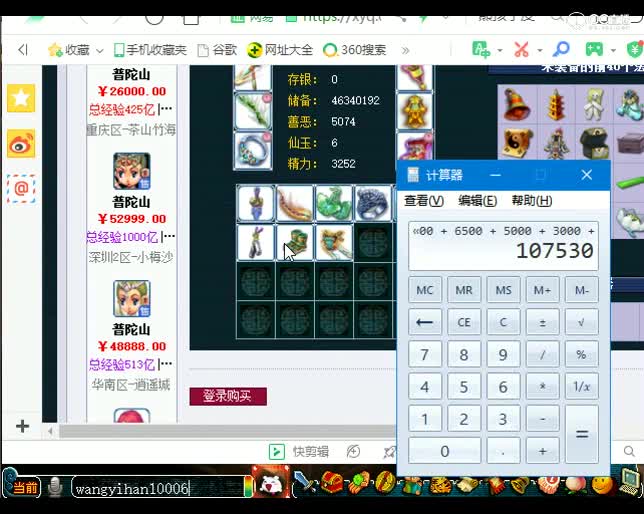Click the smiley face icon in game bar
The height and width of the screenshot is (514, 644).
click(x=602, y=485)
